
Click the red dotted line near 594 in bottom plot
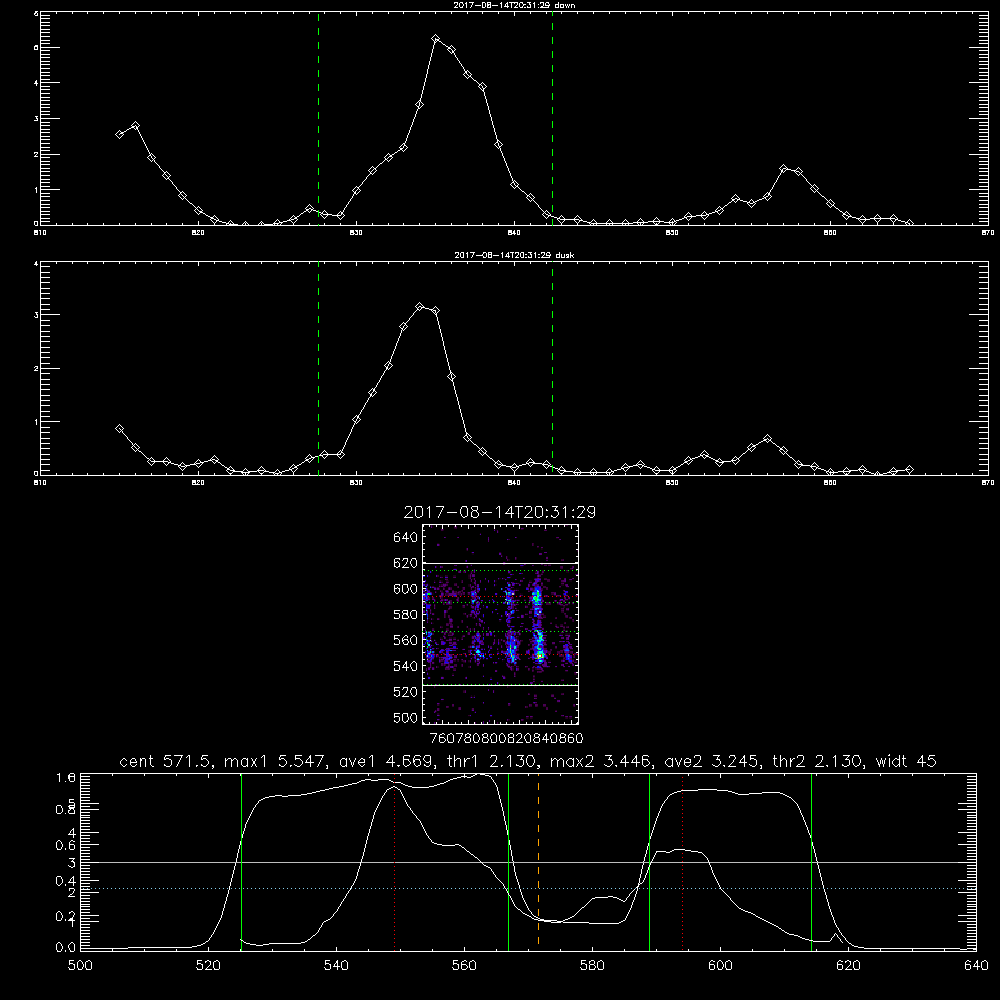(x=682, y=861)
